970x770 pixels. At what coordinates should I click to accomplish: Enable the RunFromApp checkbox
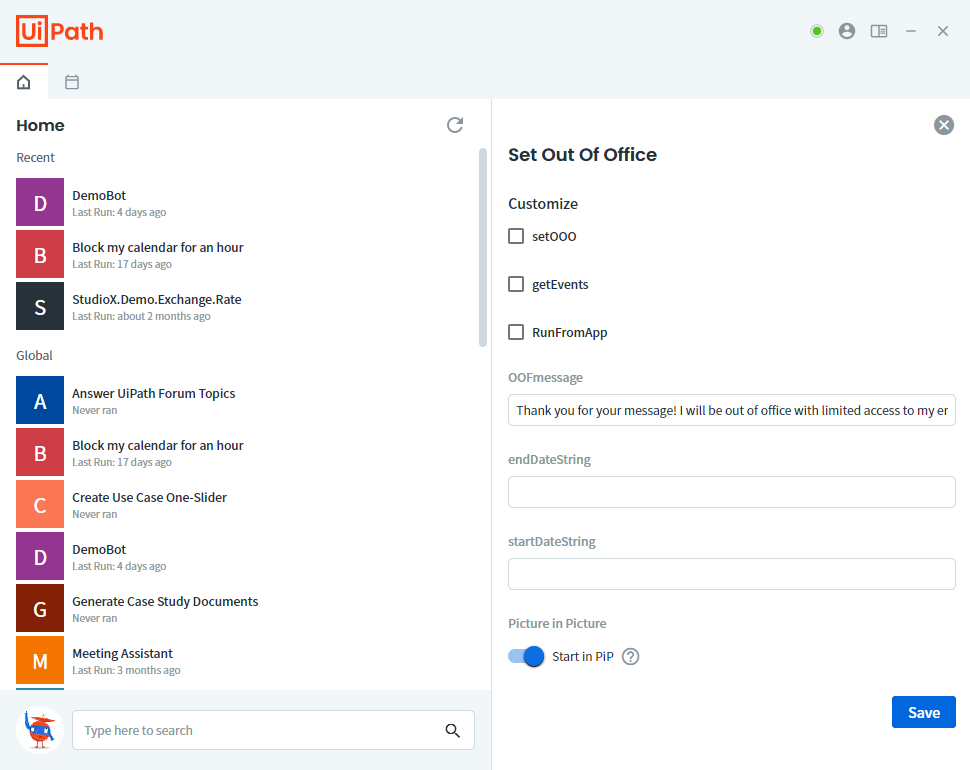(x=516, y=332)
